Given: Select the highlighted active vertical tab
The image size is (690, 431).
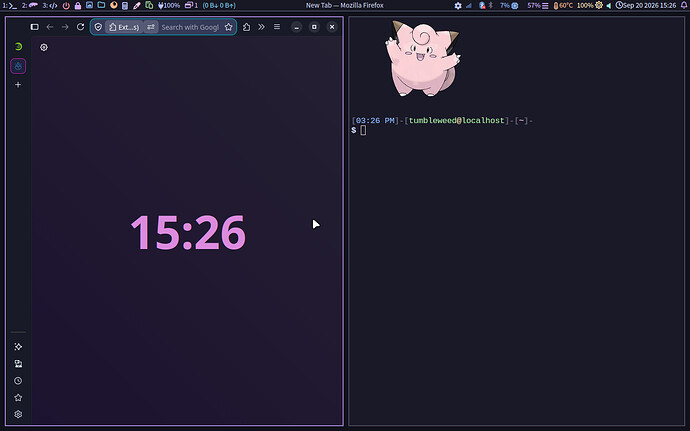Looking at the screenshot, I should [18, 66].
